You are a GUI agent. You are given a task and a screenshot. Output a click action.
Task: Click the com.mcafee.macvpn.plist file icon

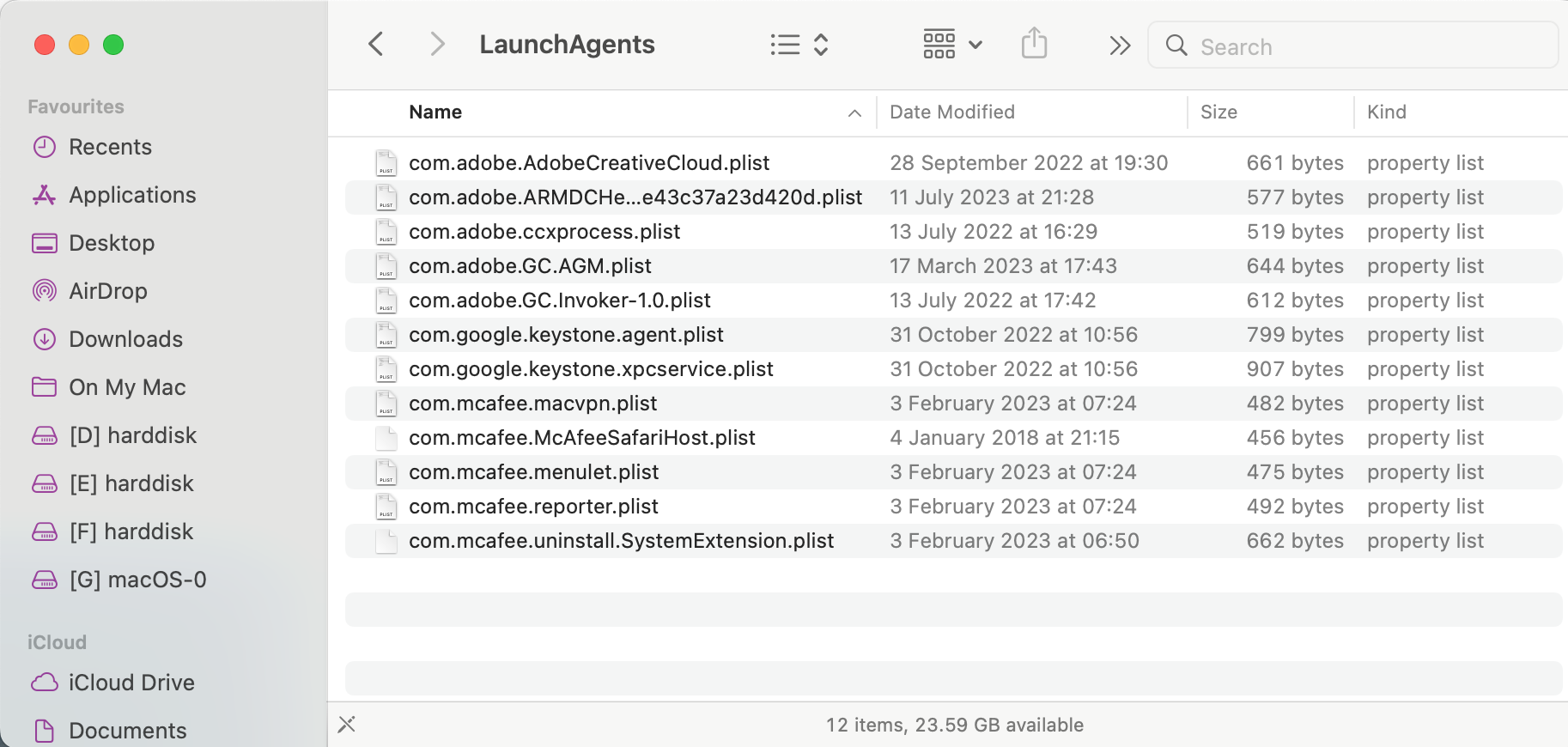coord(386,404)
